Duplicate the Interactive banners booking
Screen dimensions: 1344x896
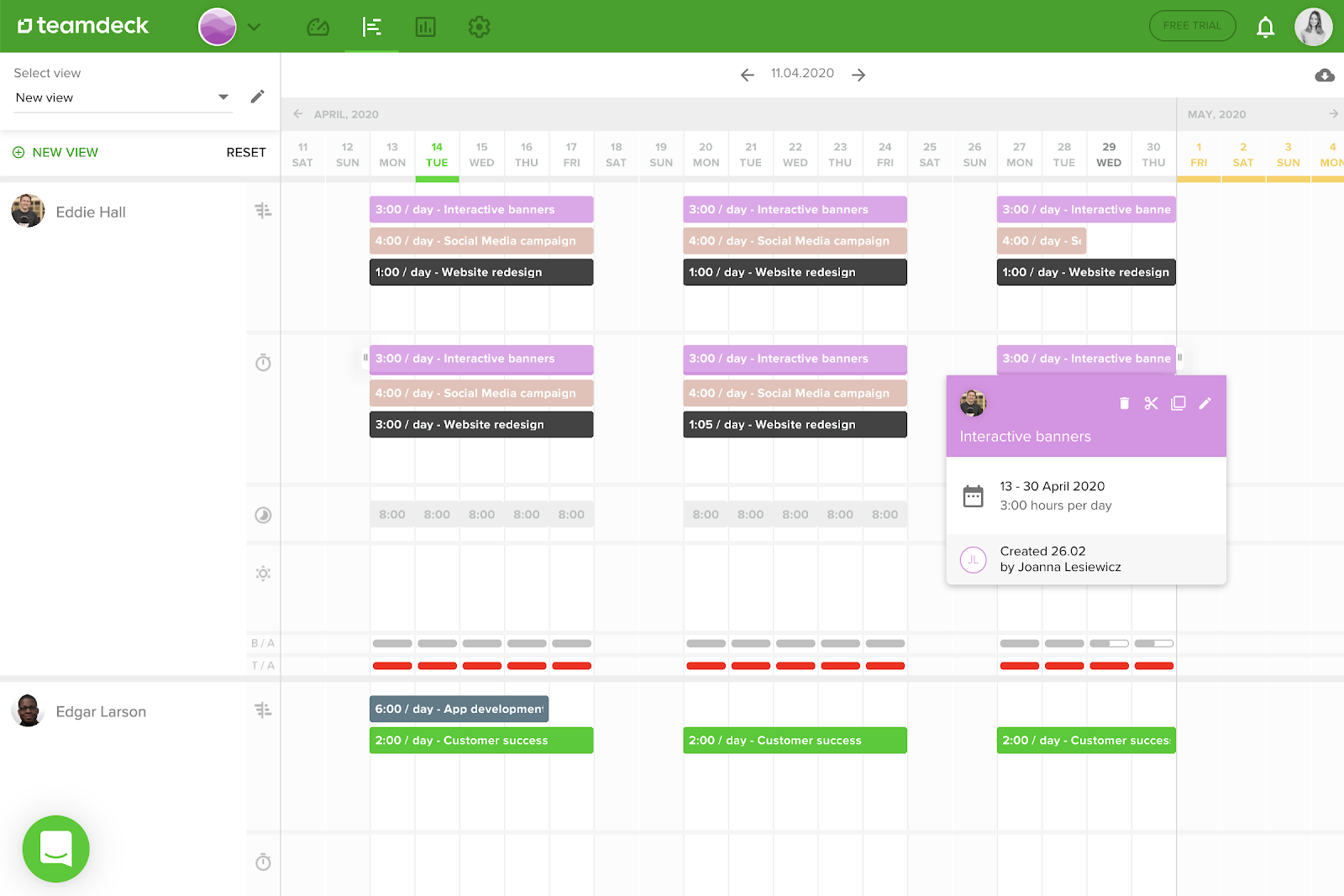tap(1178, 404)
